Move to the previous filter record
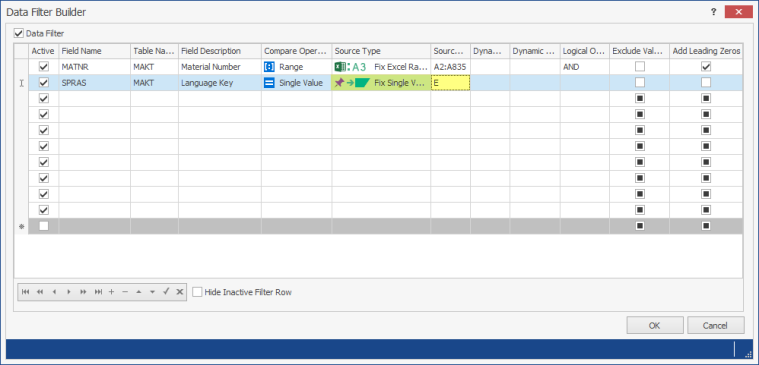The image size is (759, 365). (54, 292)
